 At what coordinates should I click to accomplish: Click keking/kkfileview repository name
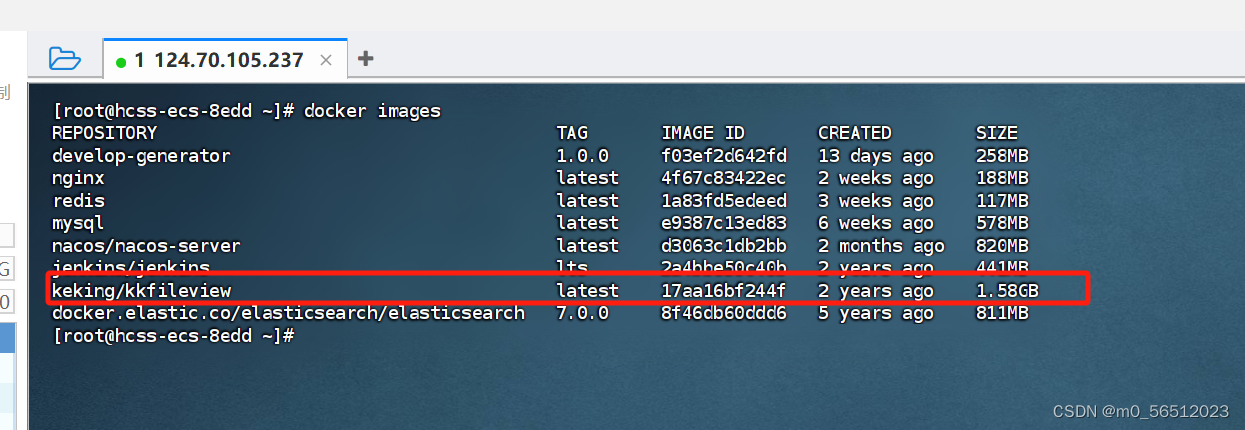click(x=141, y=291)
